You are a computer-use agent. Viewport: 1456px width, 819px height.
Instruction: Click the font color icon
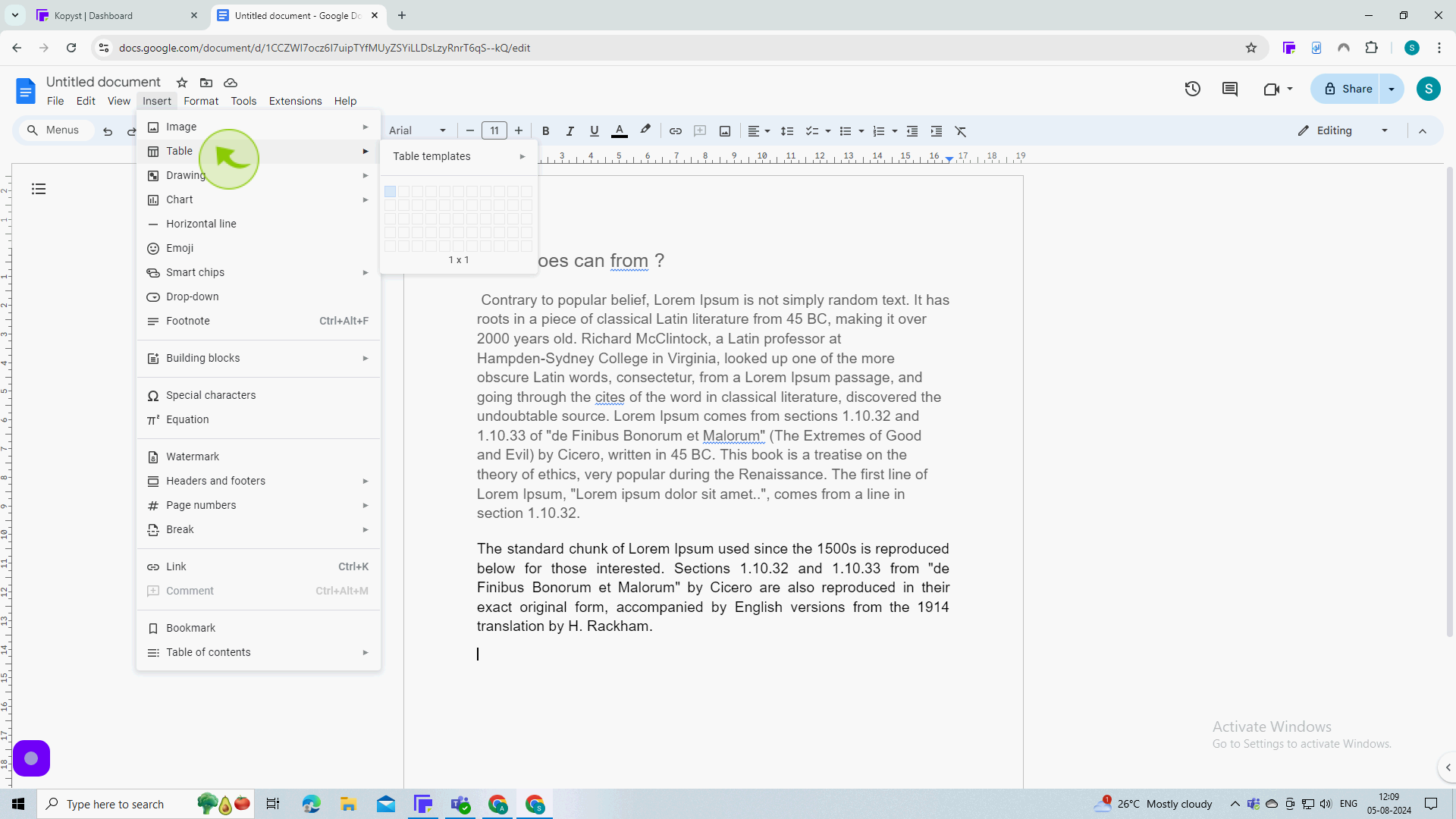619,131
